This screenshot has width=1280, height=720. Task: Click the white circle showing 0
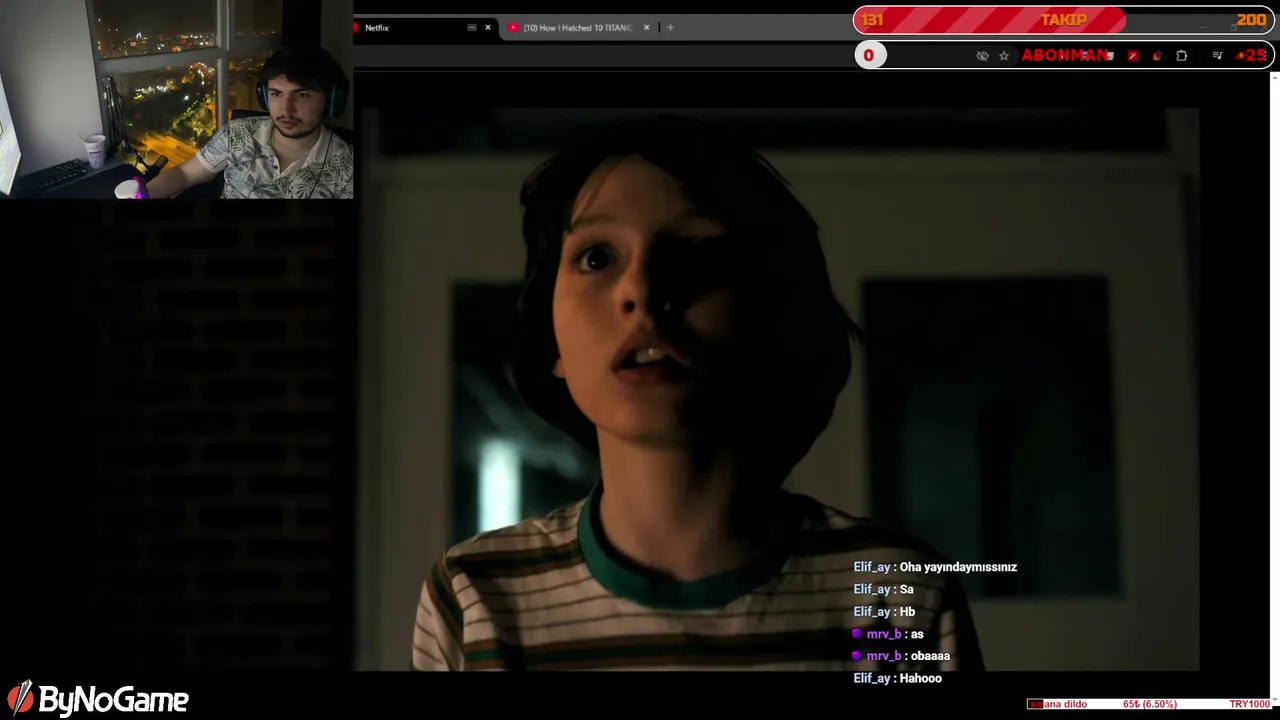(x=869, y=55)
